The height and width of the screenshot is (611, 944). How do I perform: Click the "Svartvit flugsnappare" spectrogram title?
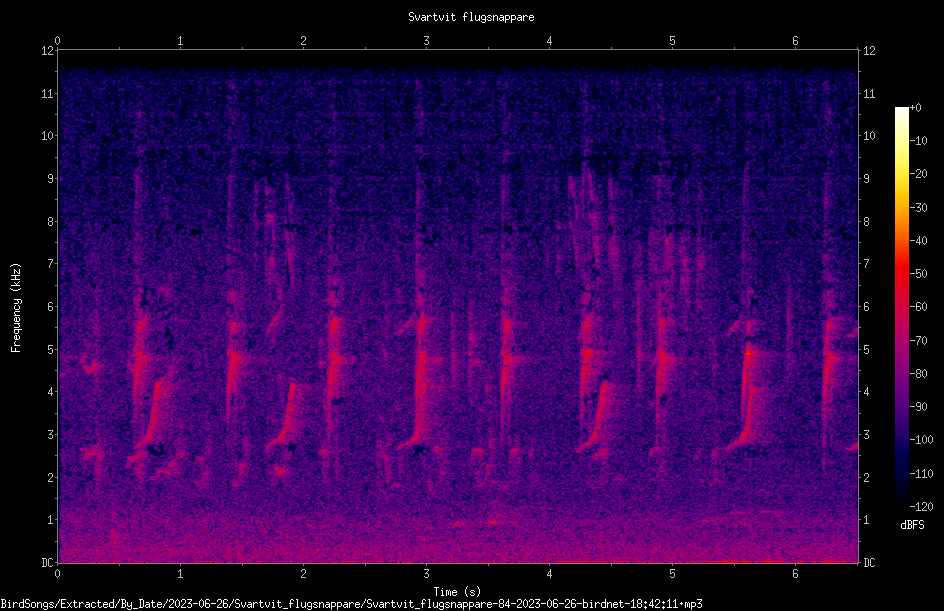[471, 17]
